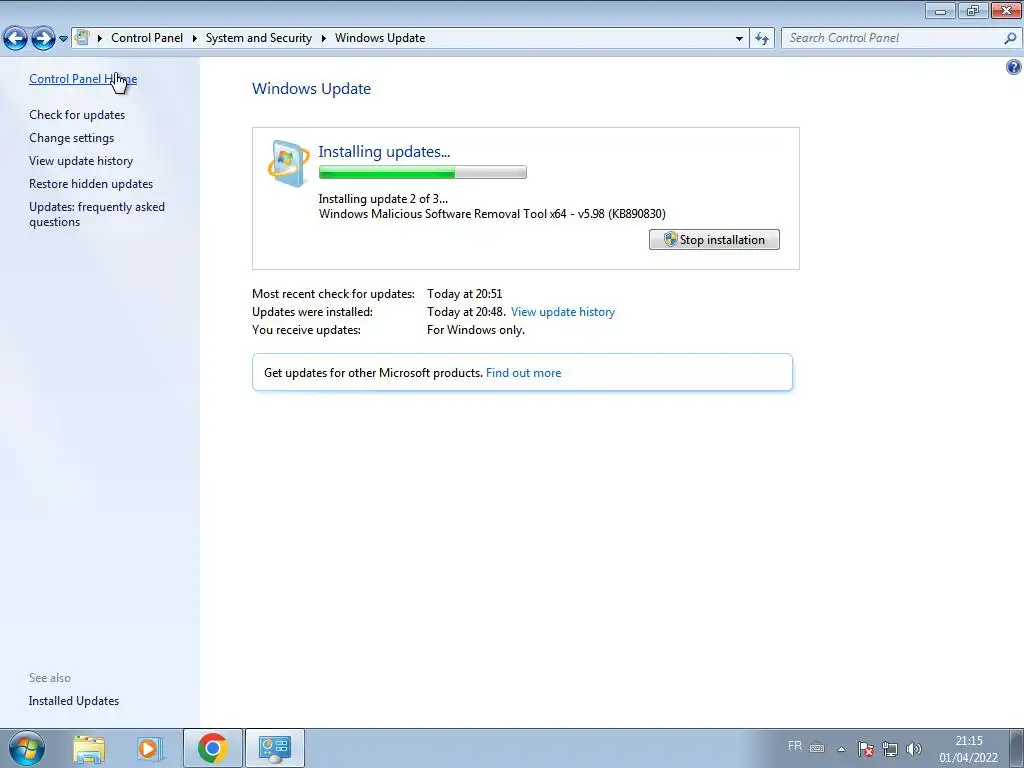
Task: Open network status tray icon
Action: pos(889,748)
